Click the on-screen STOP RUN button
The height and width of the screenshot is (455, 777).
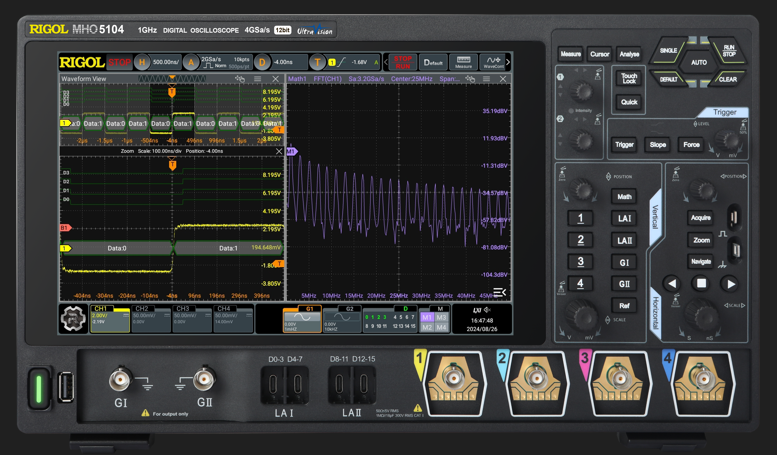(x=402, y=62)
